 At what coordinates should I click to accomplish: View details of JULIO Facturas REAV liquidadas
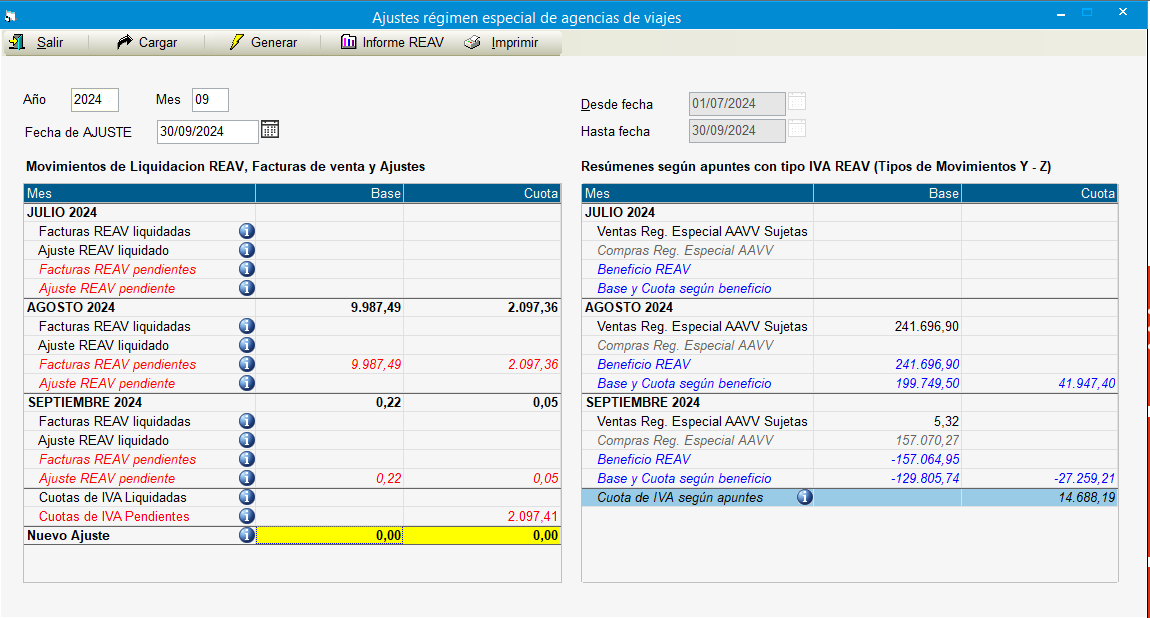(246, 231)
